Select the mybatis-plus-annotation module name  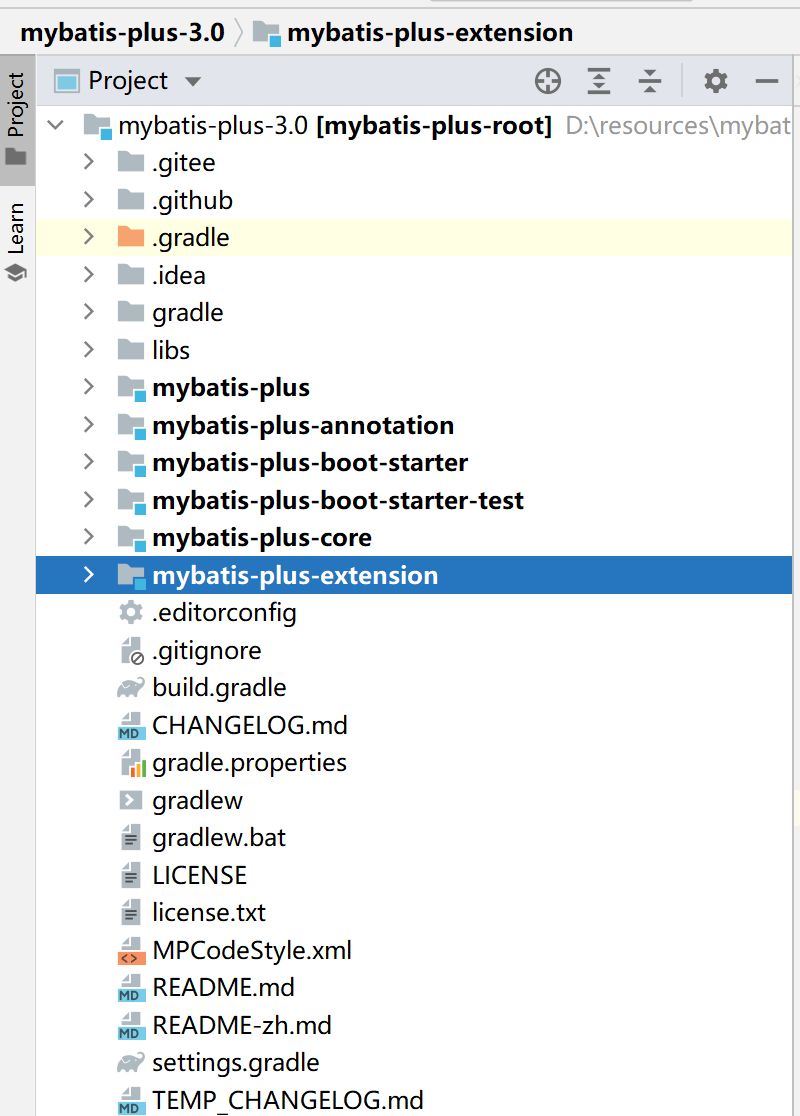303,426
